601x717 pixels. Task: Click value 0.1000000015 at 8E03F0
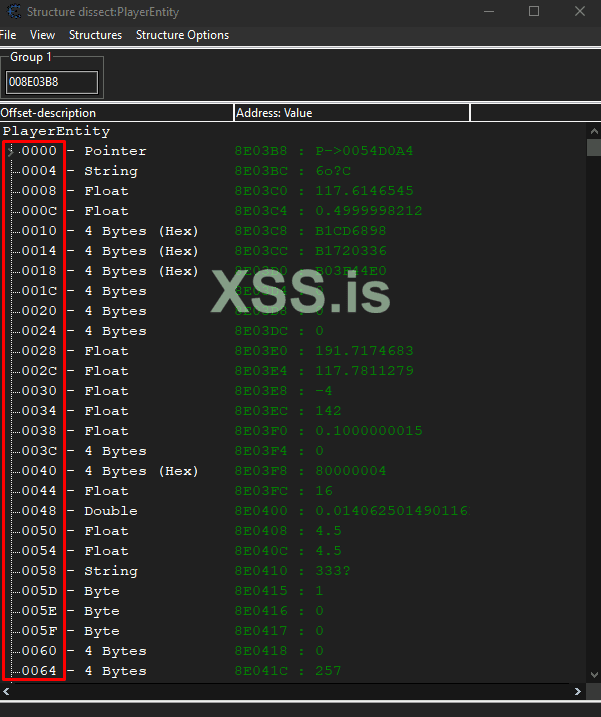tap(369, 431)
